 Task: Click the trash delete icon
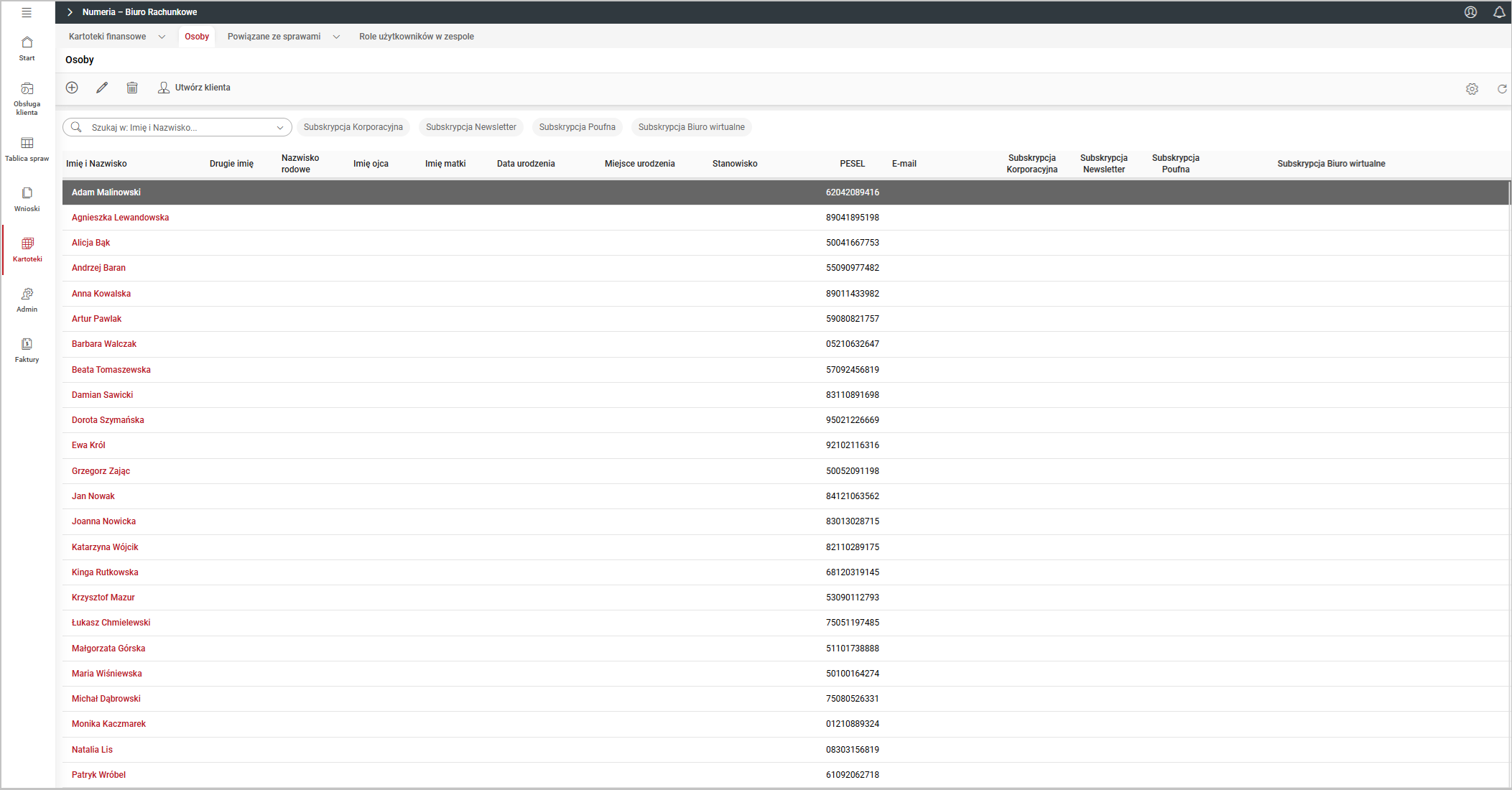[x=132, y=88]
